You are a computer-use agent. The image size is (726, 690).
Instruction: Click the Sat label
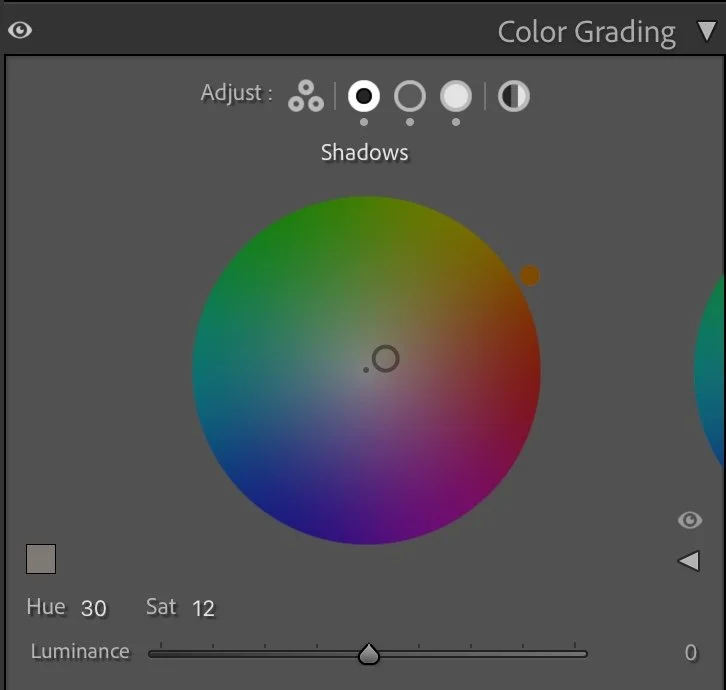(x=161, y=607)
